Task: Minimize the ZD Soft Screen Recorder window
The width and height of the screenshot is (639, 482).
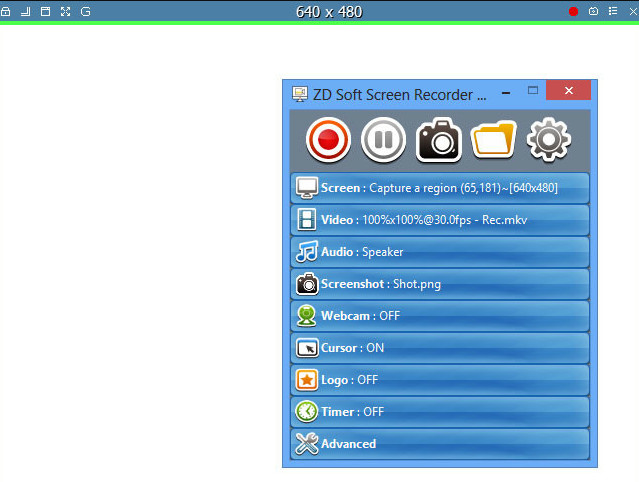Action: point(506,93)
